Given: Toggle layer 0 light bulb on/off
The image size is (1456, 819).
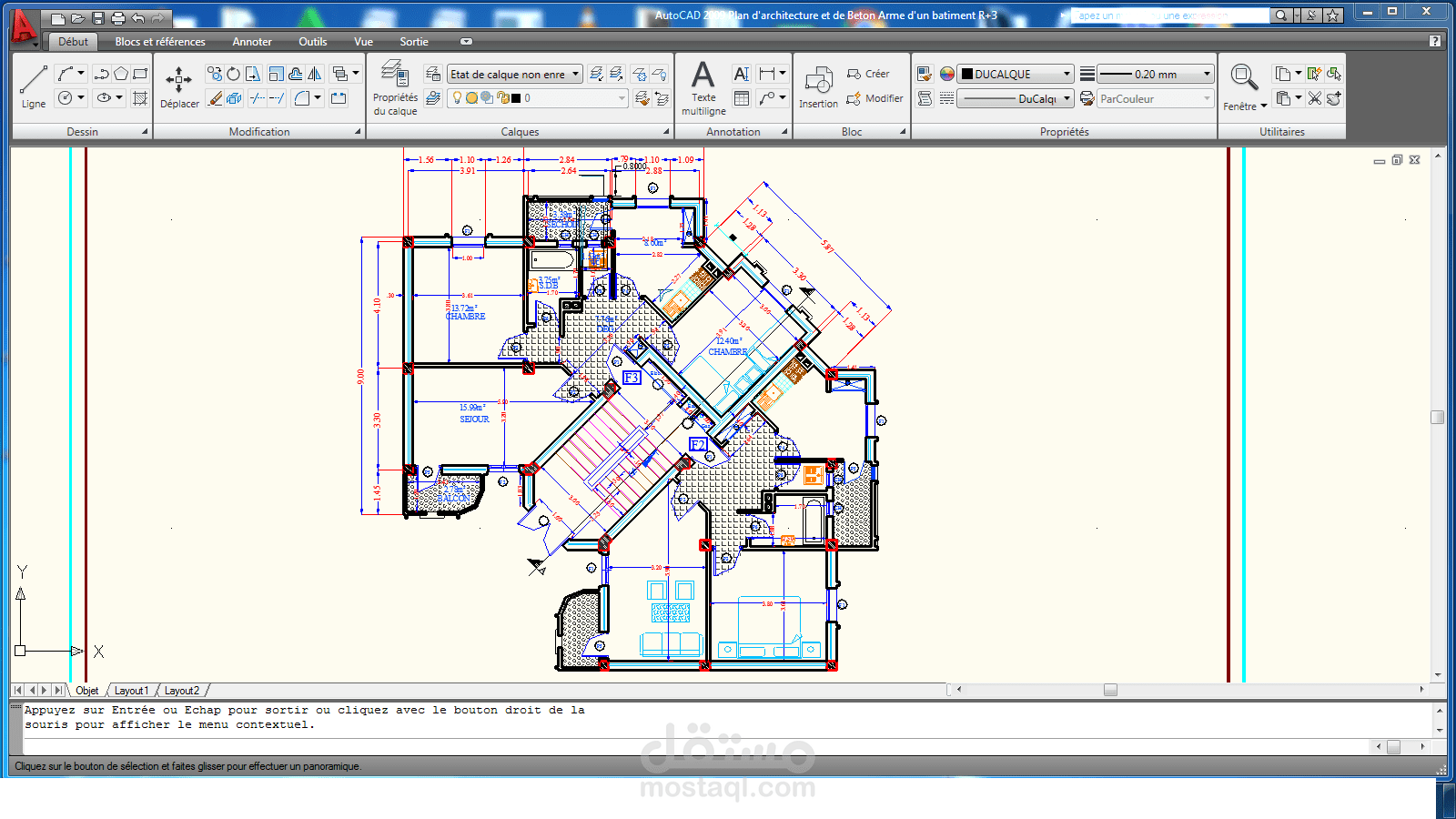Looking at the screenshot, I should coord(458,98).
